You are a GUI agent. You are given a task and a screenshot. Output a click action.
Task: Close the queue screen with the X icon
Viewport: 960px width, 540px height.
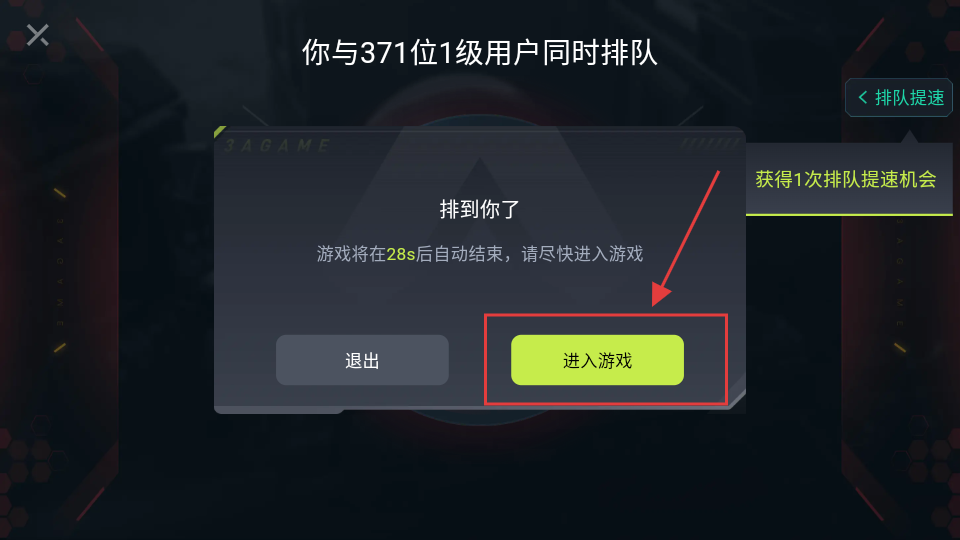37,35
